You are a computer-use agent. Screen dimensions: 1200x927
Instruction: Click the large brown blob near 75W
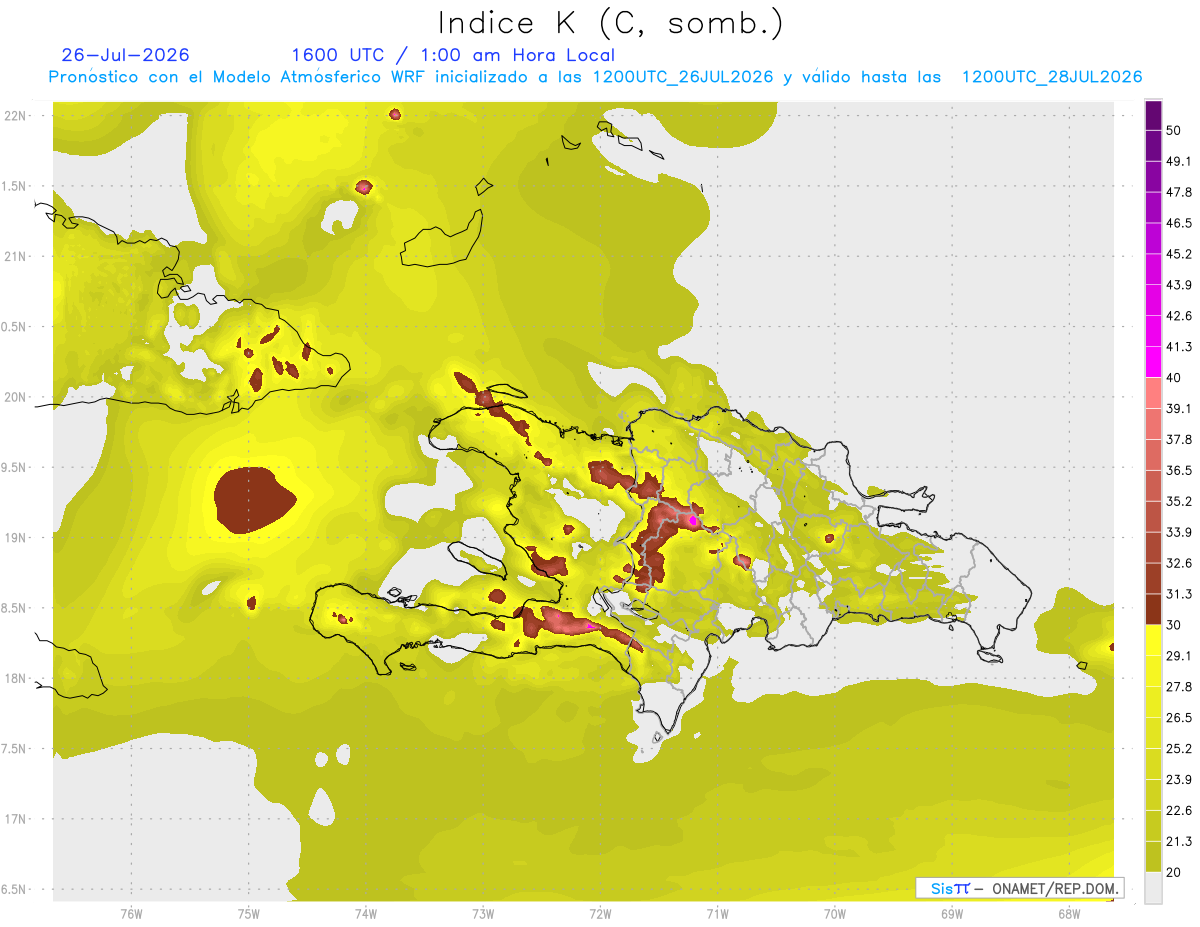(x=254, y=498)
